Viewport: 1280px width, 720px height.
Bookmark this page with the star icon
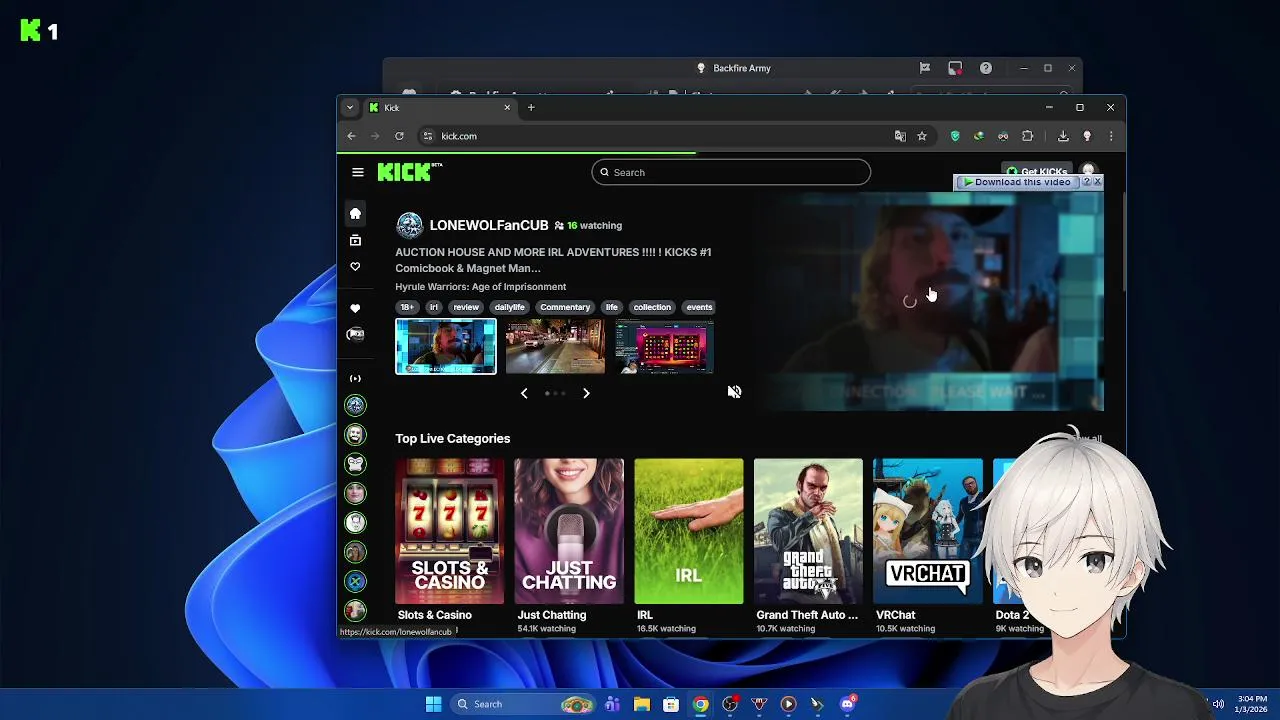click(x=922, y=136)
